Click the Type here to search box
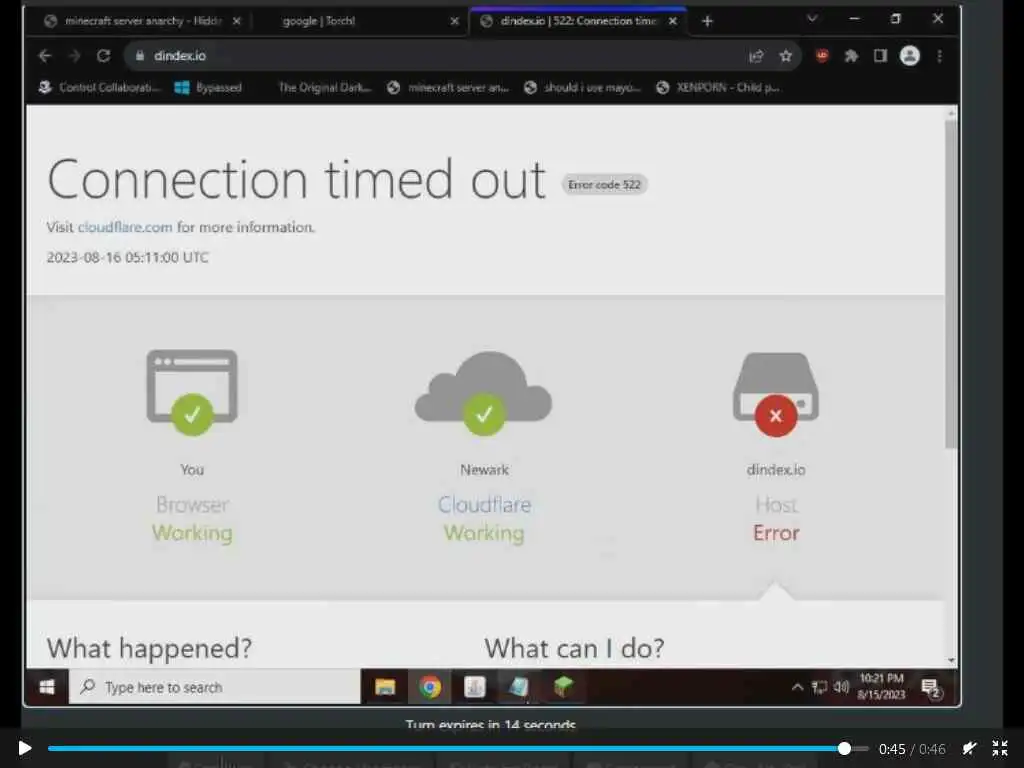The image size is (1024, 768). click(215, 687)
